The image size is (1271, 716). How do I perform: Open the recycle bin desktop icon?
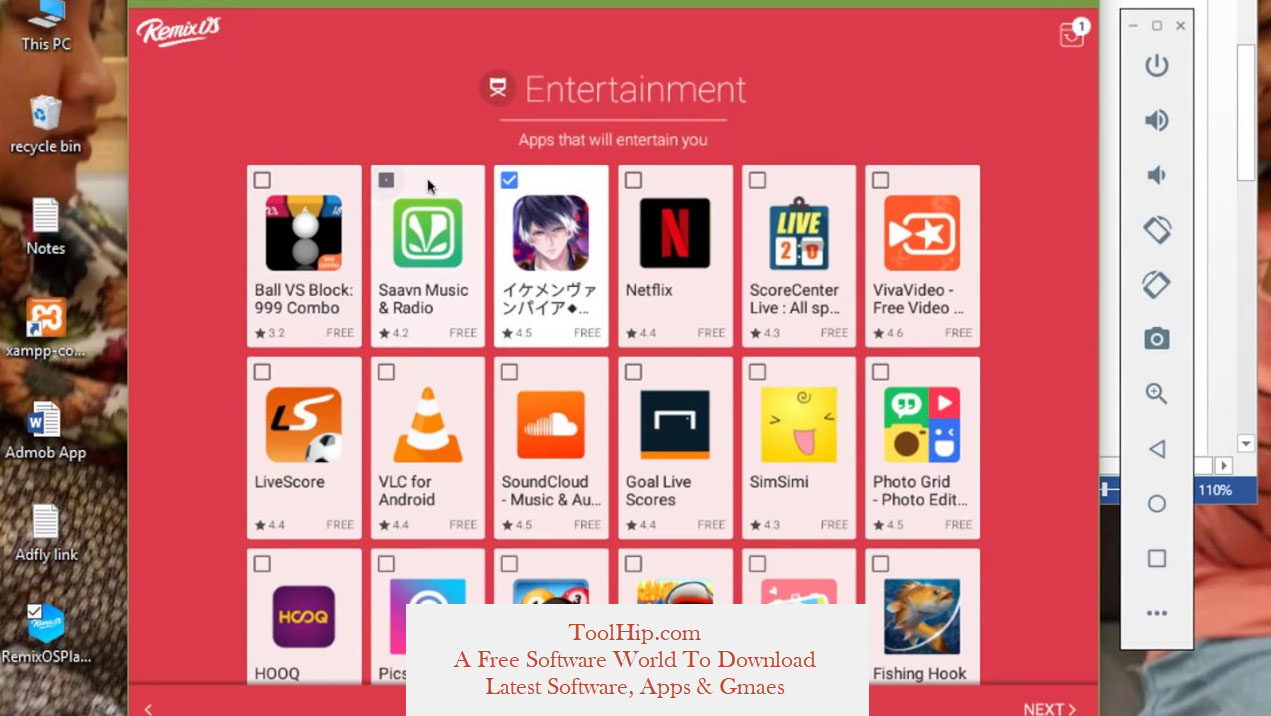tap(46, 125)
